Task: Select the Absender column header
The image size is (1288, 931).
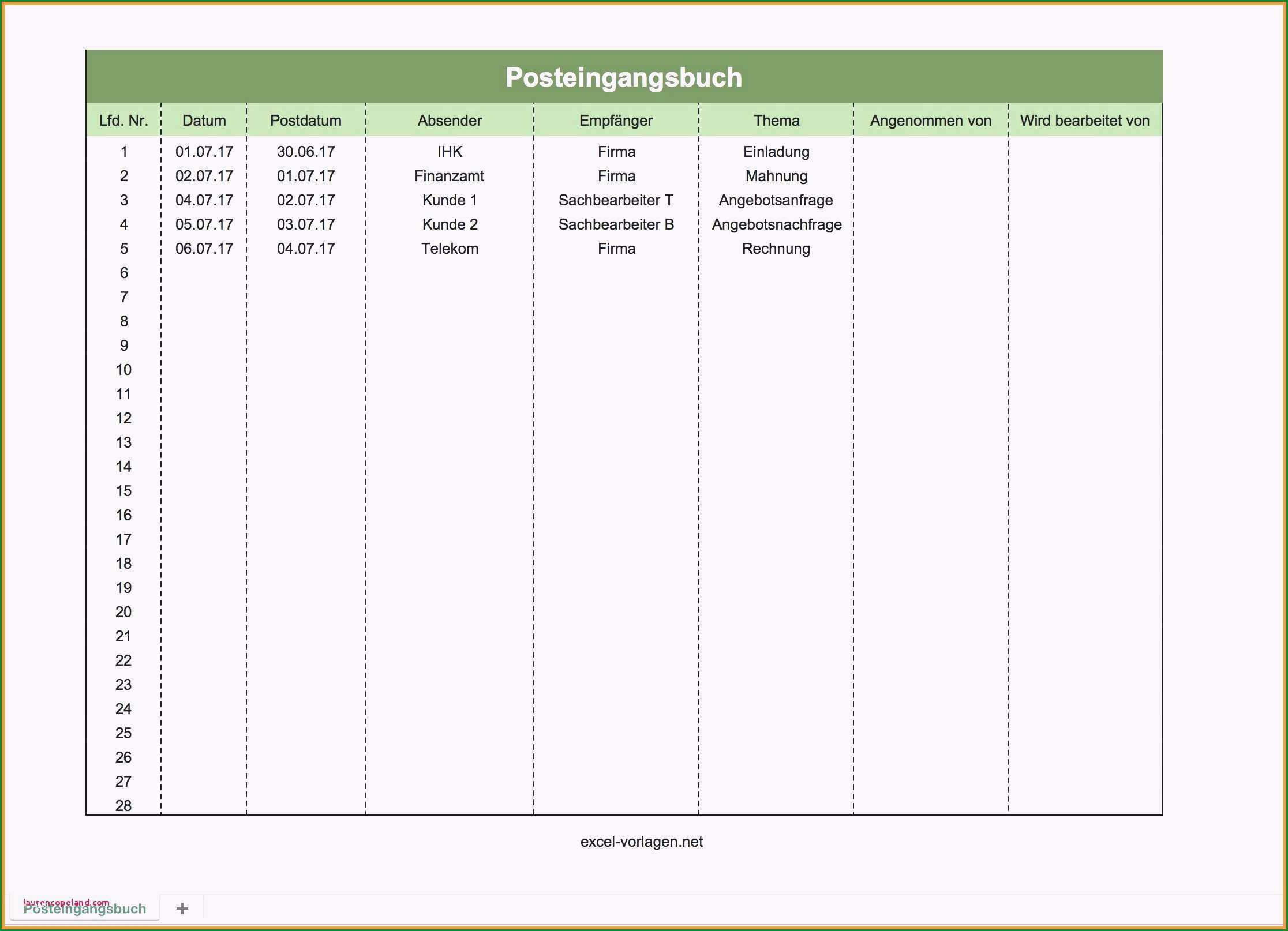Action: [450, 121]
